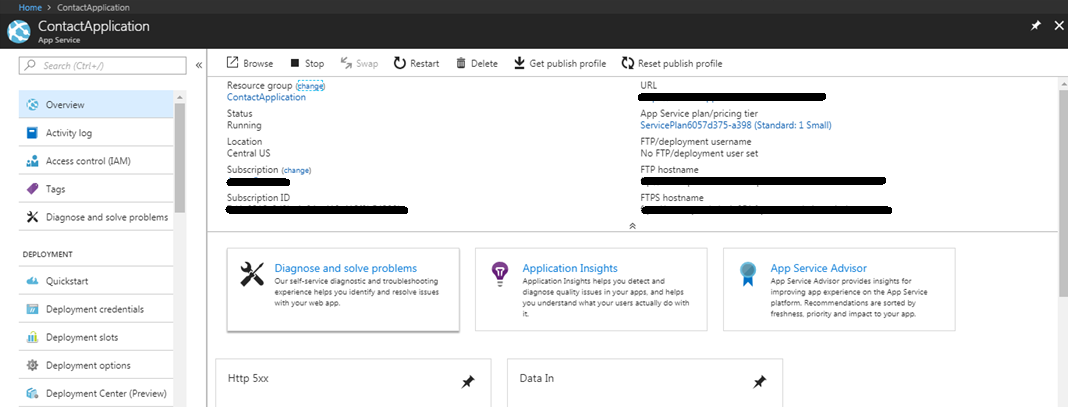Open the Diagnose and solve problems card

click(343, 290)
